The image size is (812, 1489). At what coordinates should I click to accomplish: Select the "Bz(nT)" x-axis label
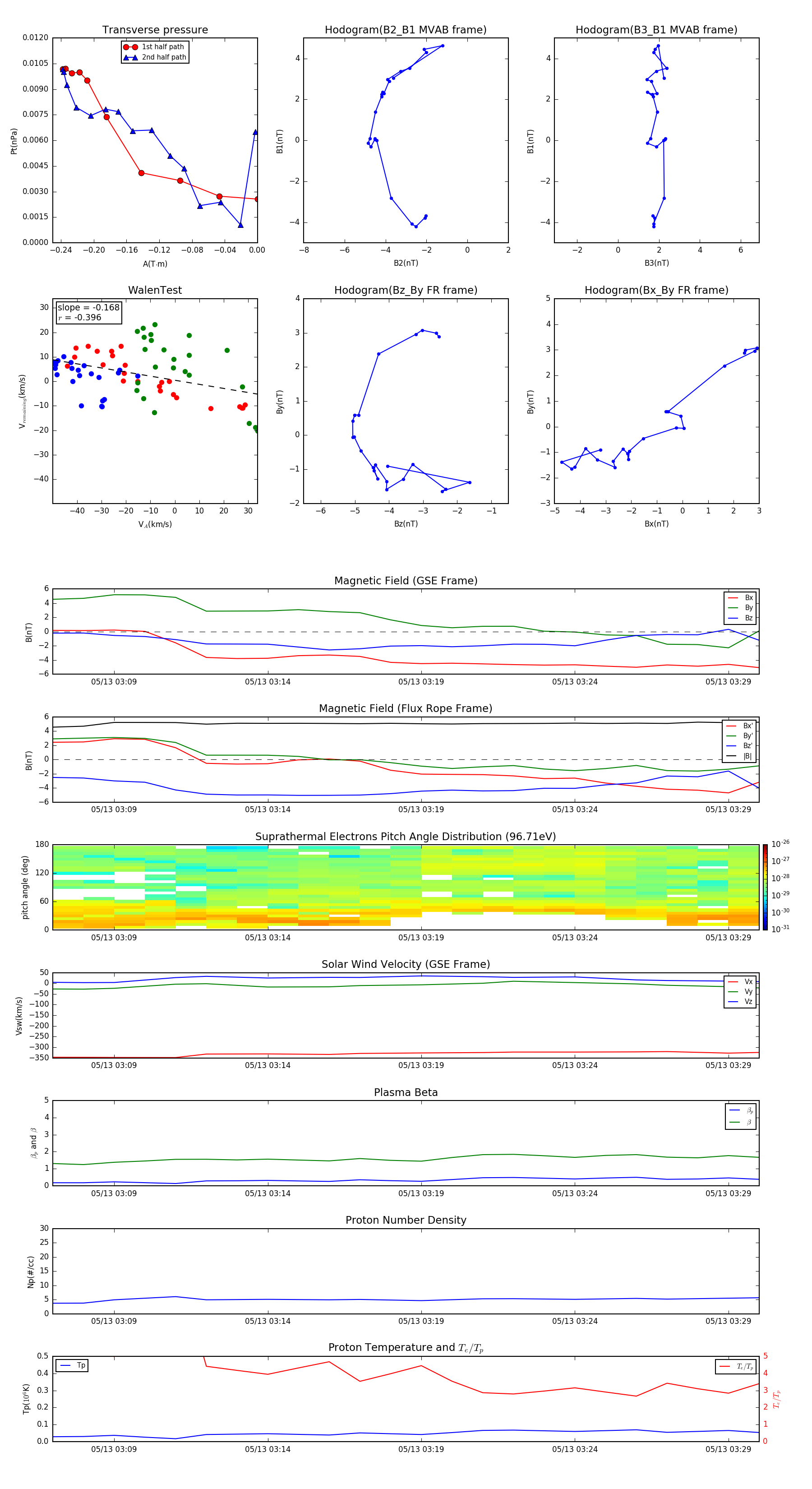[x=406, y=524]
